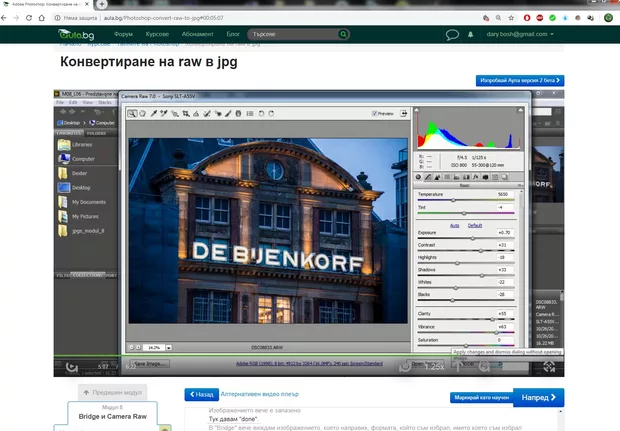Click the Aula.bg logo
Screen dimensions: 620x431
[75, 34]
